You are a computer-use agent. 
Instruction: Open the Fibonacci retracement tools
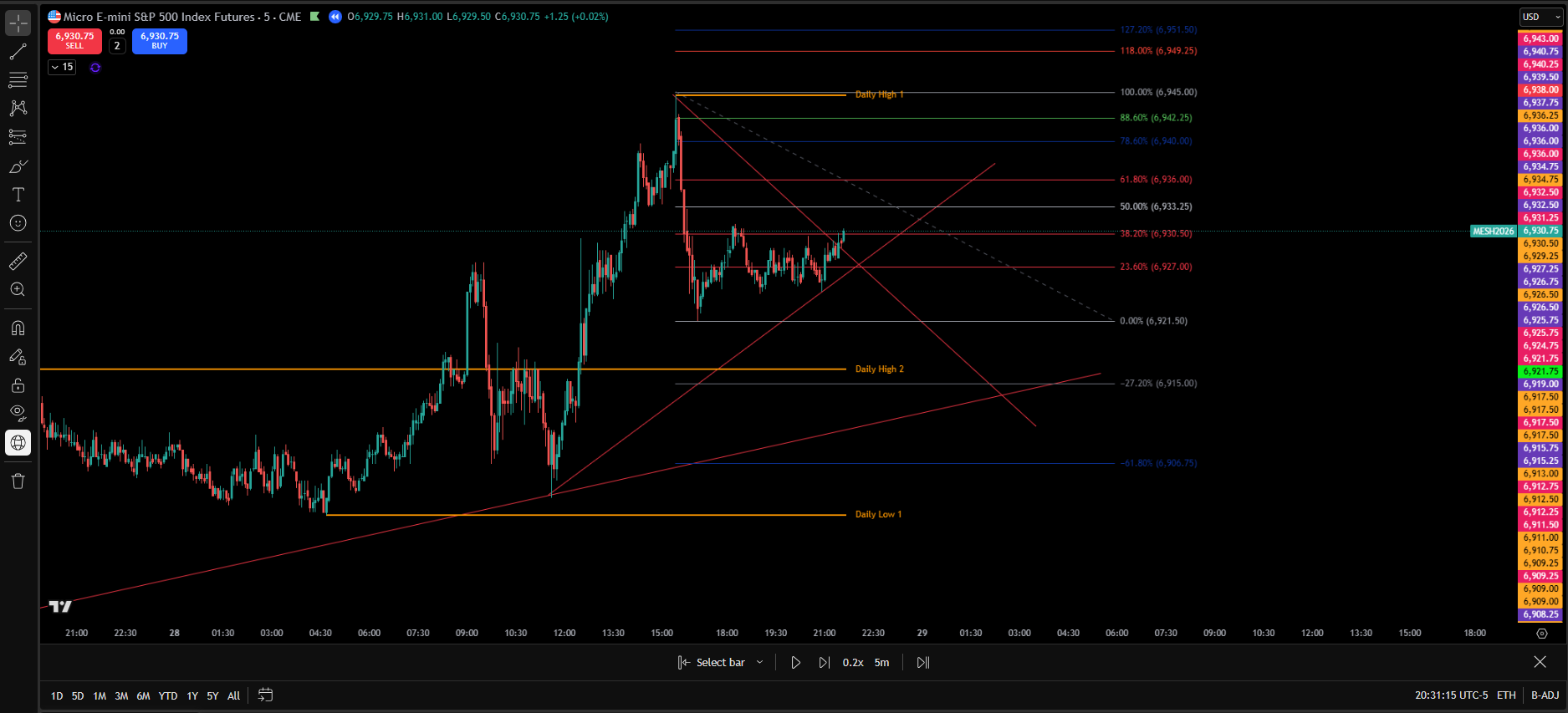click(x=18, y=80)
